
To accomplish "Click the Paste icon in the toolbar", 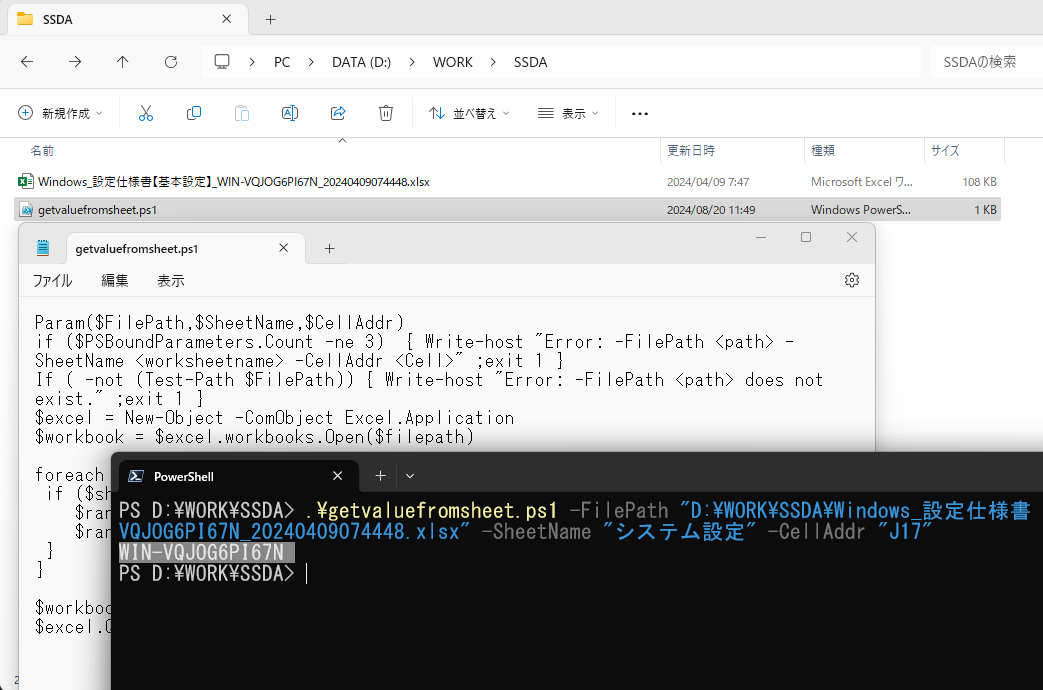I will coord(242,112).
